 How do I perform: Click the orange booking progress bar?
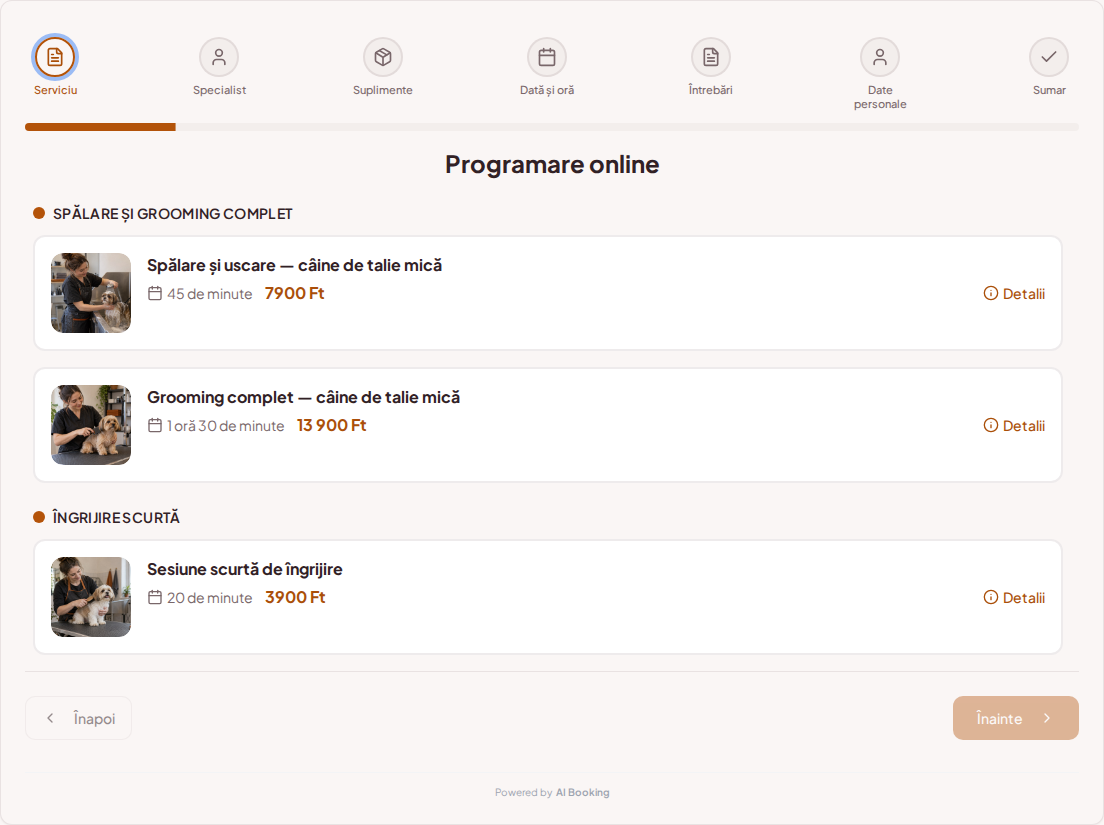101,127
